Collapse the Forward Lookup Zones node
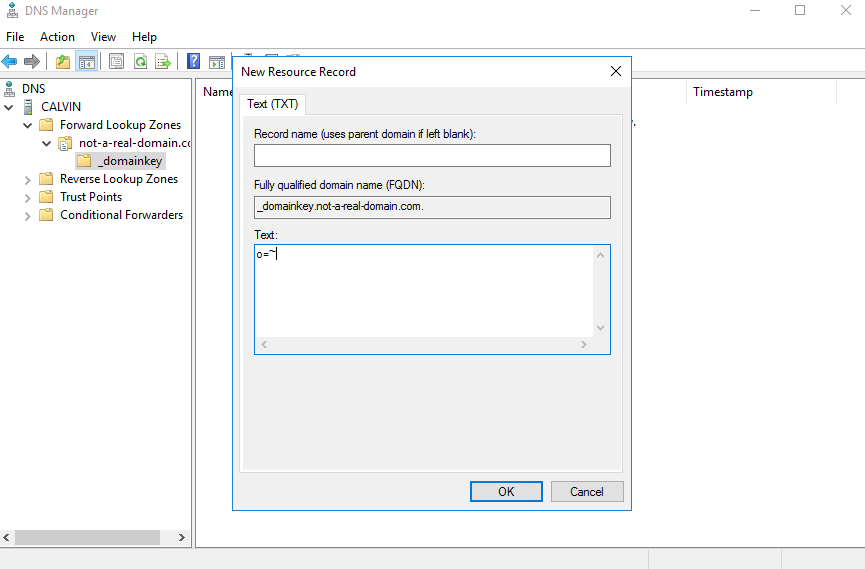 click(x=28, y=125)
